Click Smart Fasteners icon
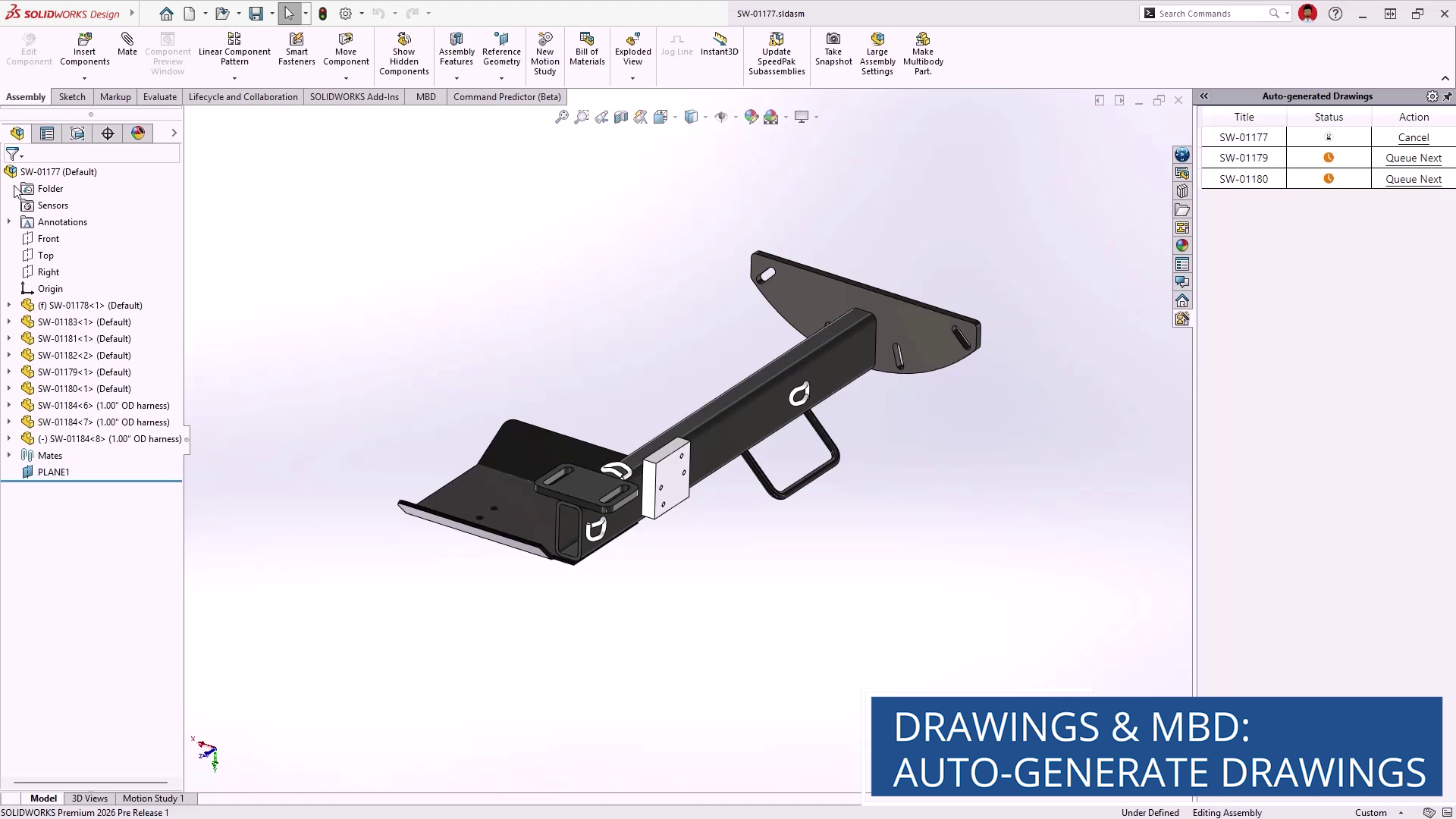Viewport: 1456px width, 819px height. [297, 39]
